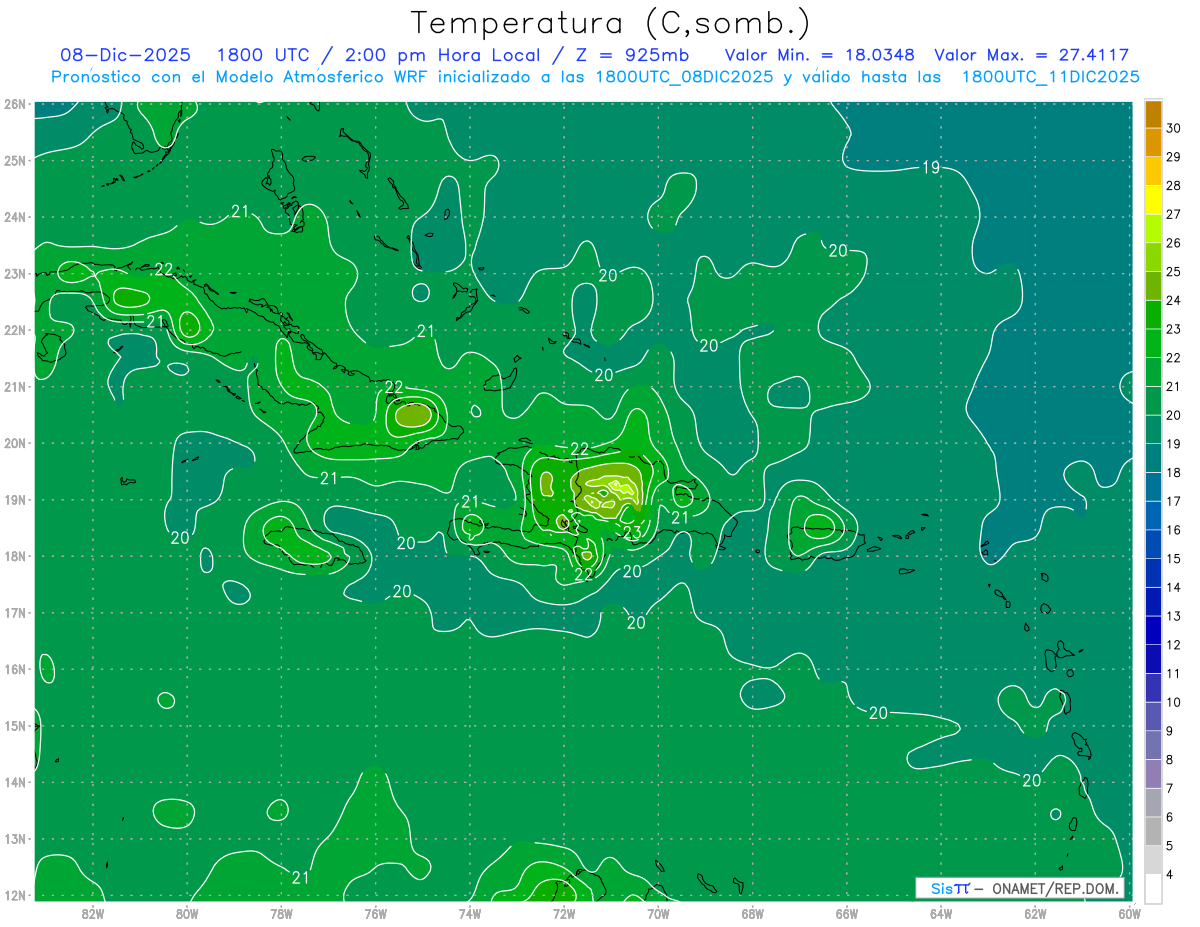1200x927 pixels.
Task: Choose the teal 19 degree legend color
Action: 1153,430
